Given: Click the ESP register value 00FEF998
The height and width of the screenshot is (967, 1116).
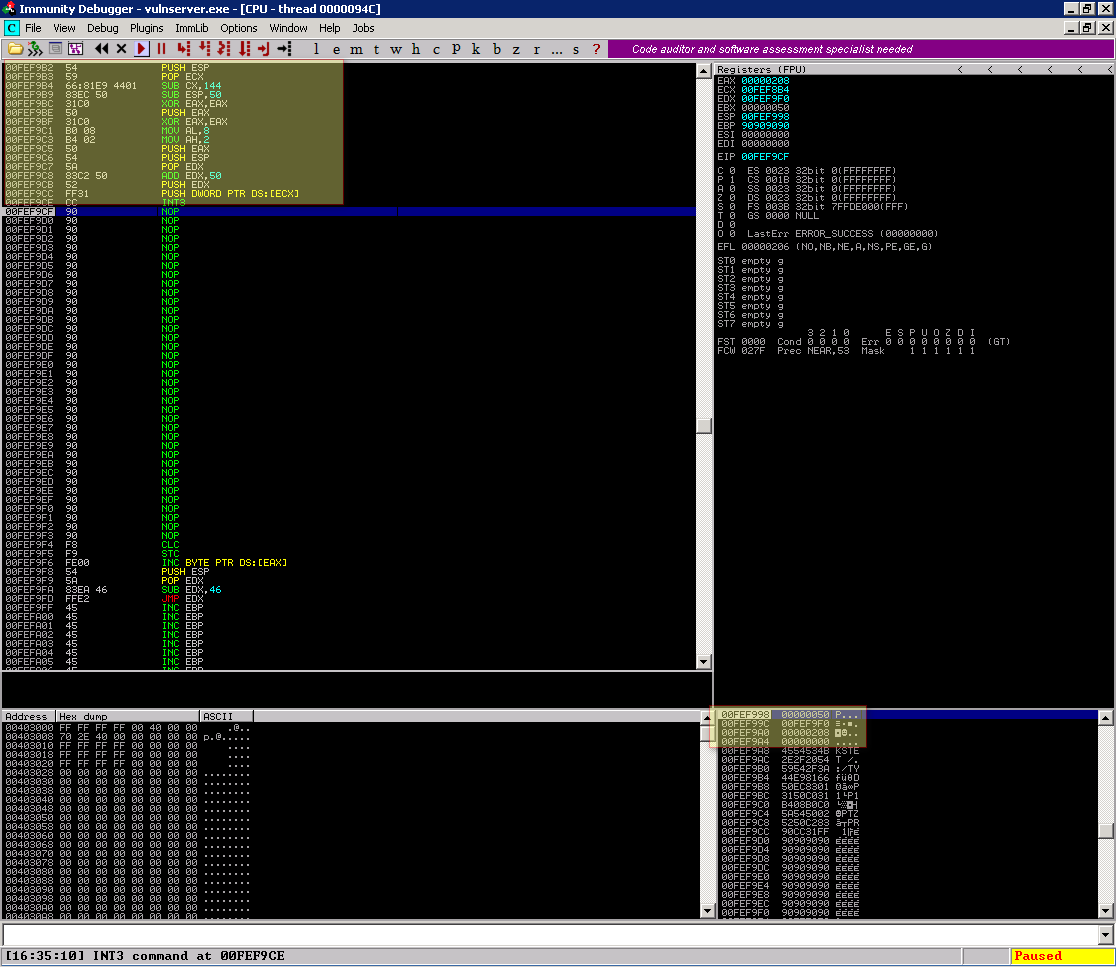Looking at the screenshot, I should coord(765,117).
